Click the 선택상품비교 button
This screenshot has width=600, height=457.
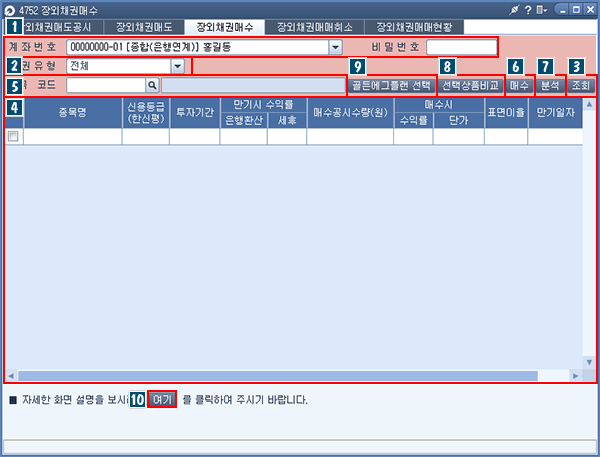click(x=471, y=85)
